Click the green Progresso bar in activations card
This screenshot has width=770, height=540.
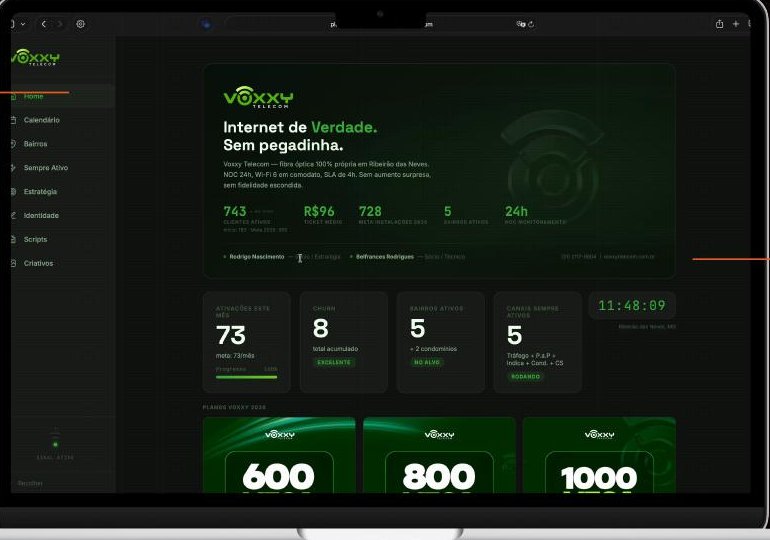[x=247, y=377]
